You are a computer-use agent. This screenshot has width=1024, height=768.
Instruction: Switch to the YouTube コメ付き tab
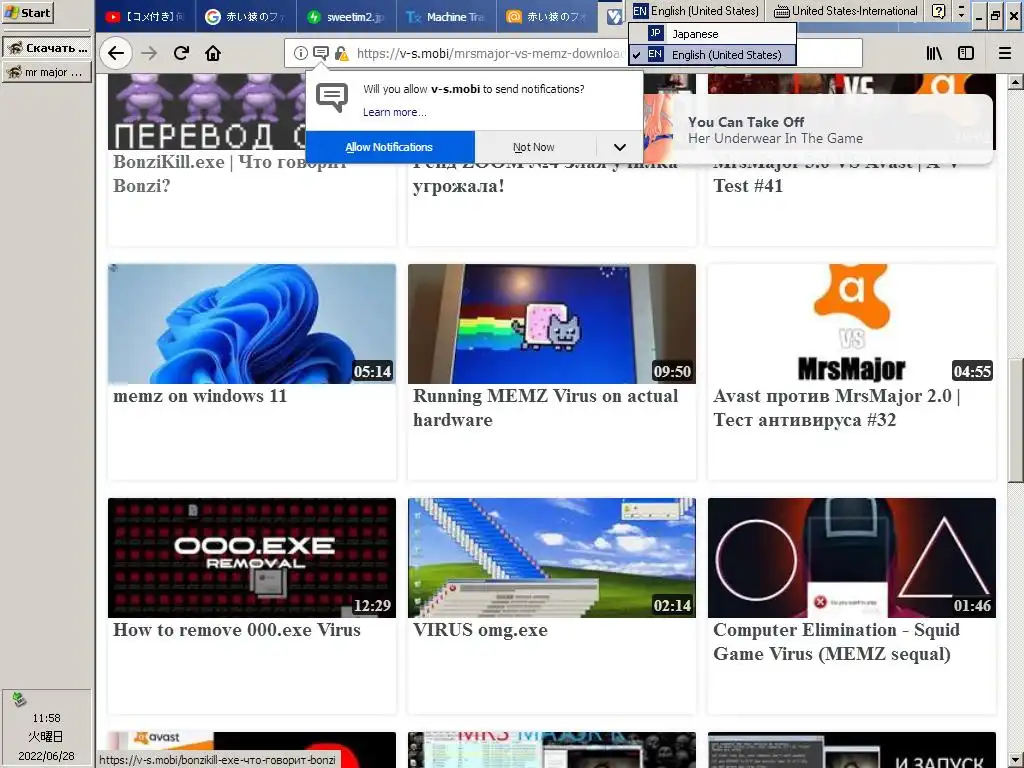(x=145, y=16)
